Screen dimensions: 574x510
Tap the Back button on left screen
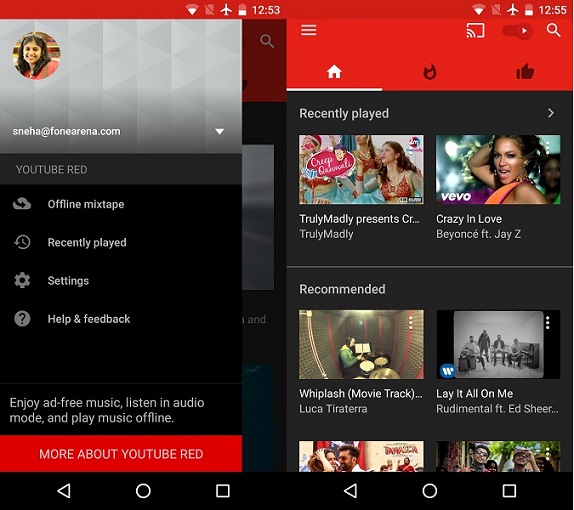tap(64, 491)
